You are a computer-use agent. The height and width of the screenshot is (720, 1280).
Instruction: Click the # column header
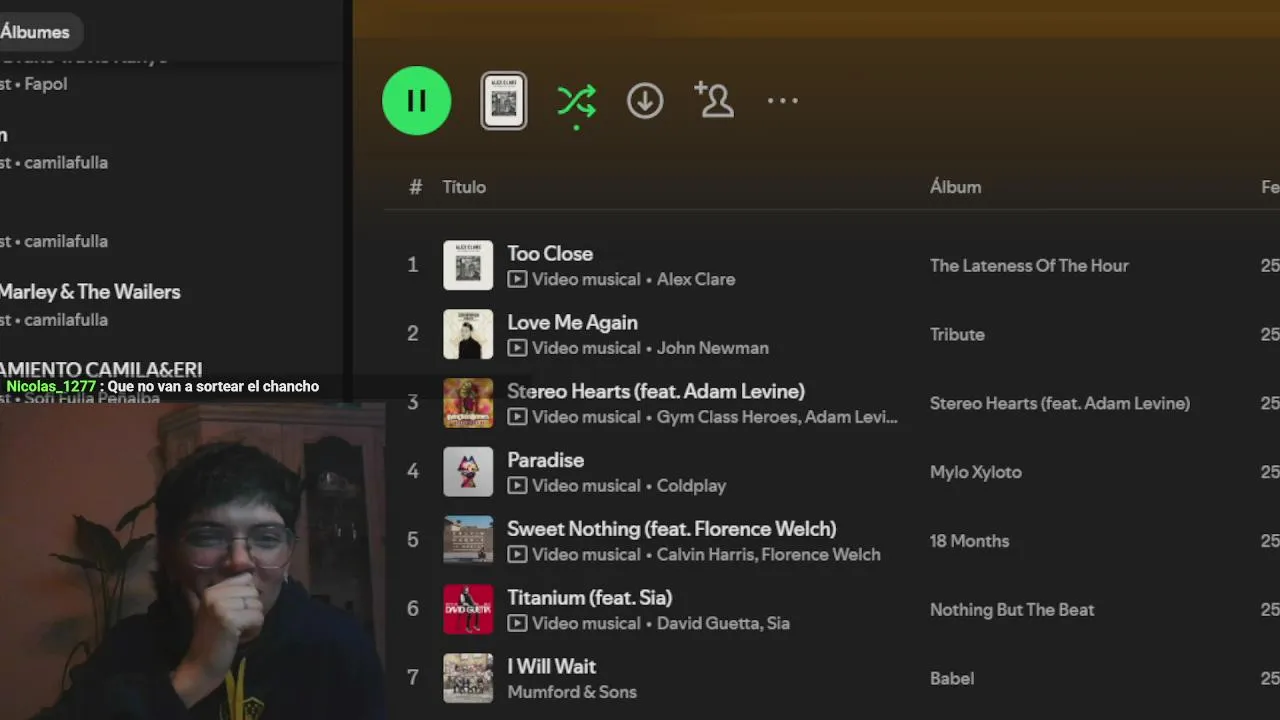coord(416,187)
